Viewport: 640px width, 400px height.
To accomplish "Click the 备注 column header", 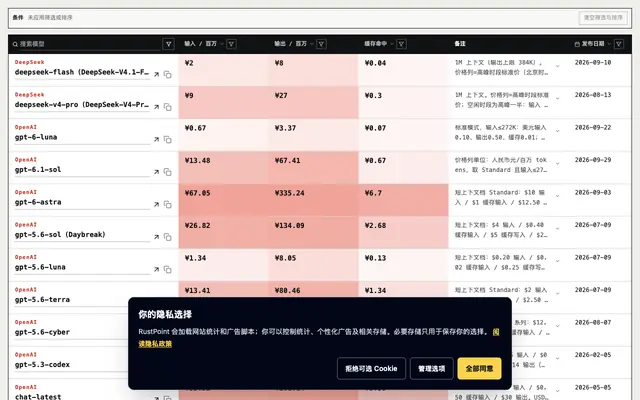I will (460, 44).
